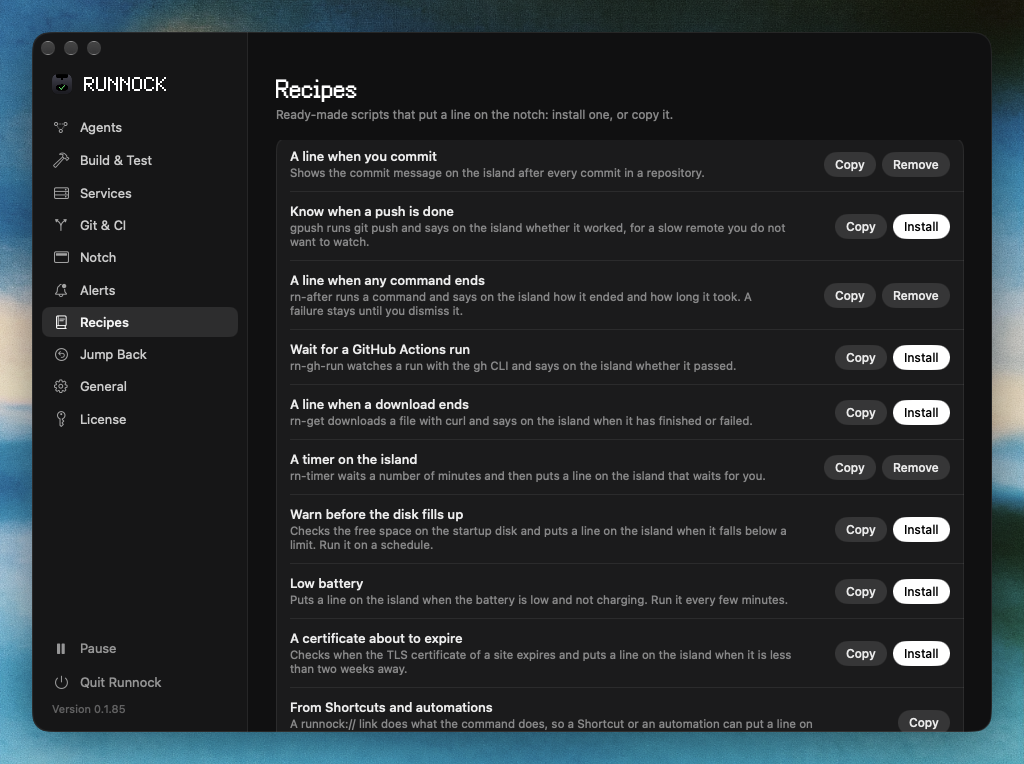
Task: Copy the 'Low battery' script
Action: (860, 592)
